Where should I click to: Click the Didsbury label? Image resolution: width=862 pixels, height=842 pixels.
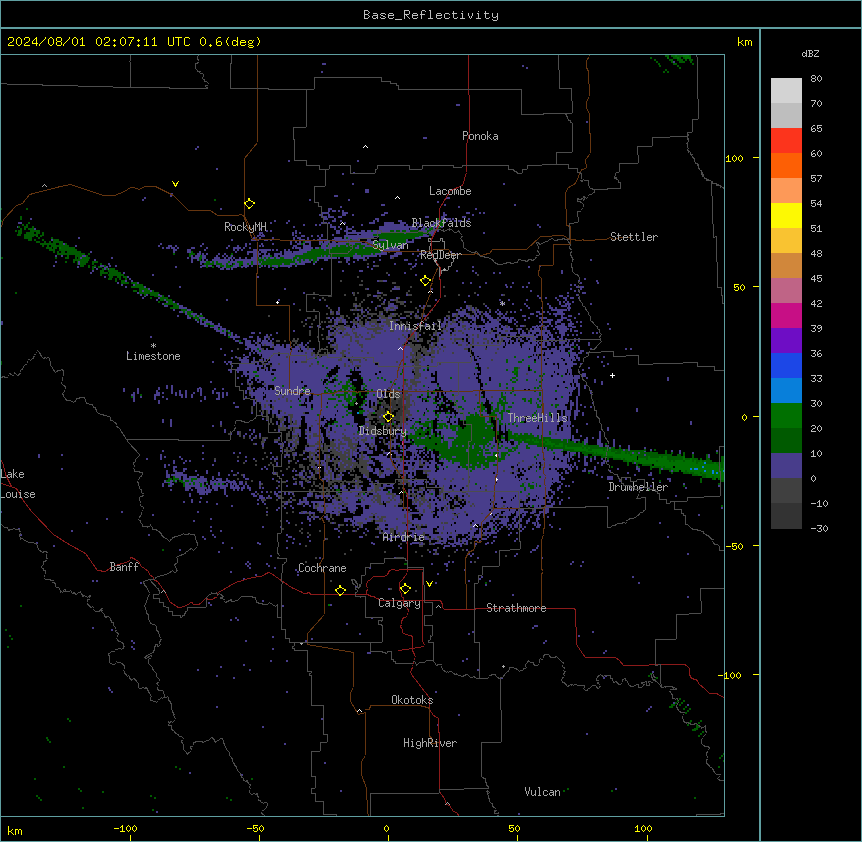point(383,431)
